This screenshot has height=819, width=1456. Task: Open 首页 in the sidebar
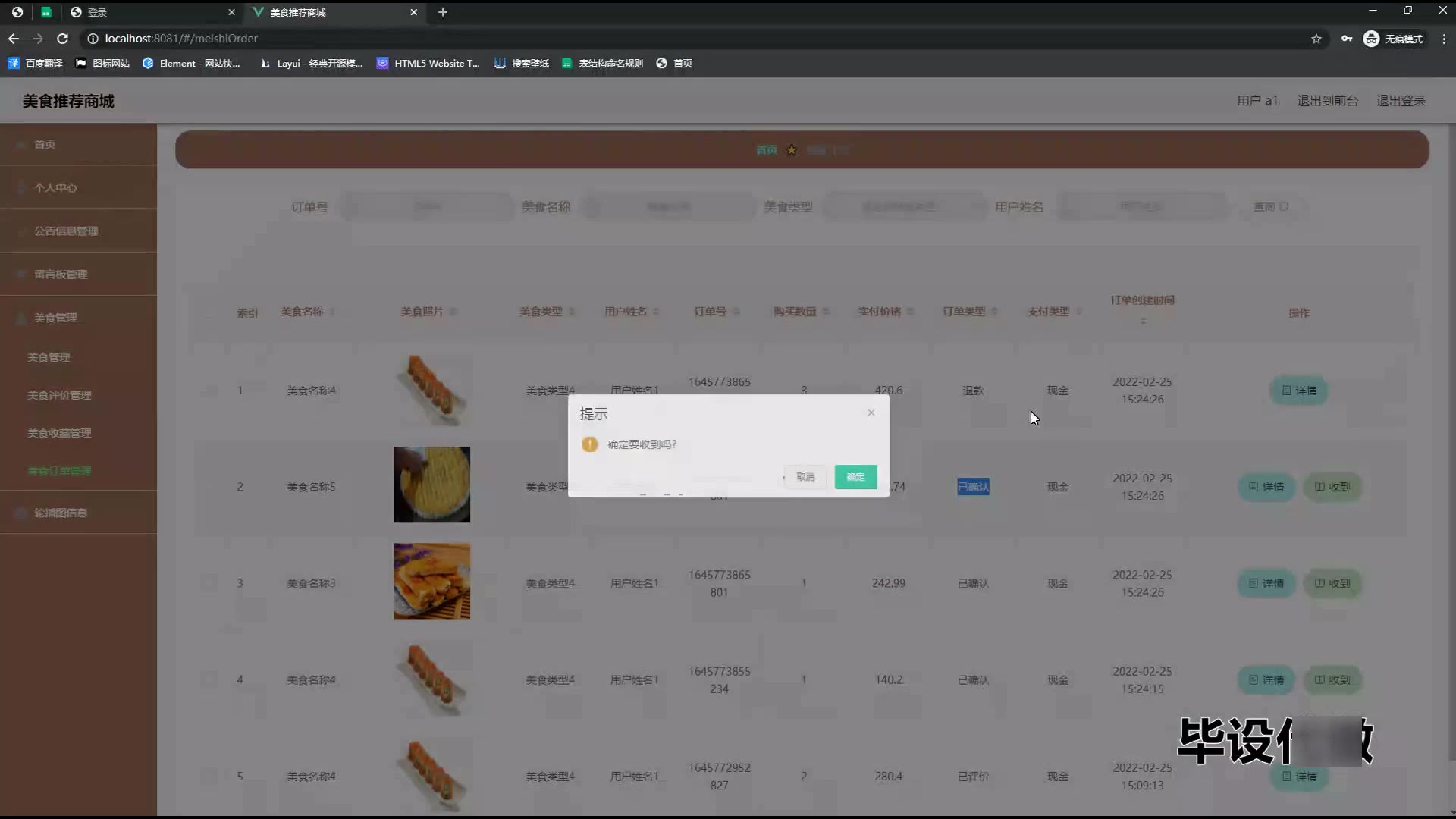[x=78, y=144]
